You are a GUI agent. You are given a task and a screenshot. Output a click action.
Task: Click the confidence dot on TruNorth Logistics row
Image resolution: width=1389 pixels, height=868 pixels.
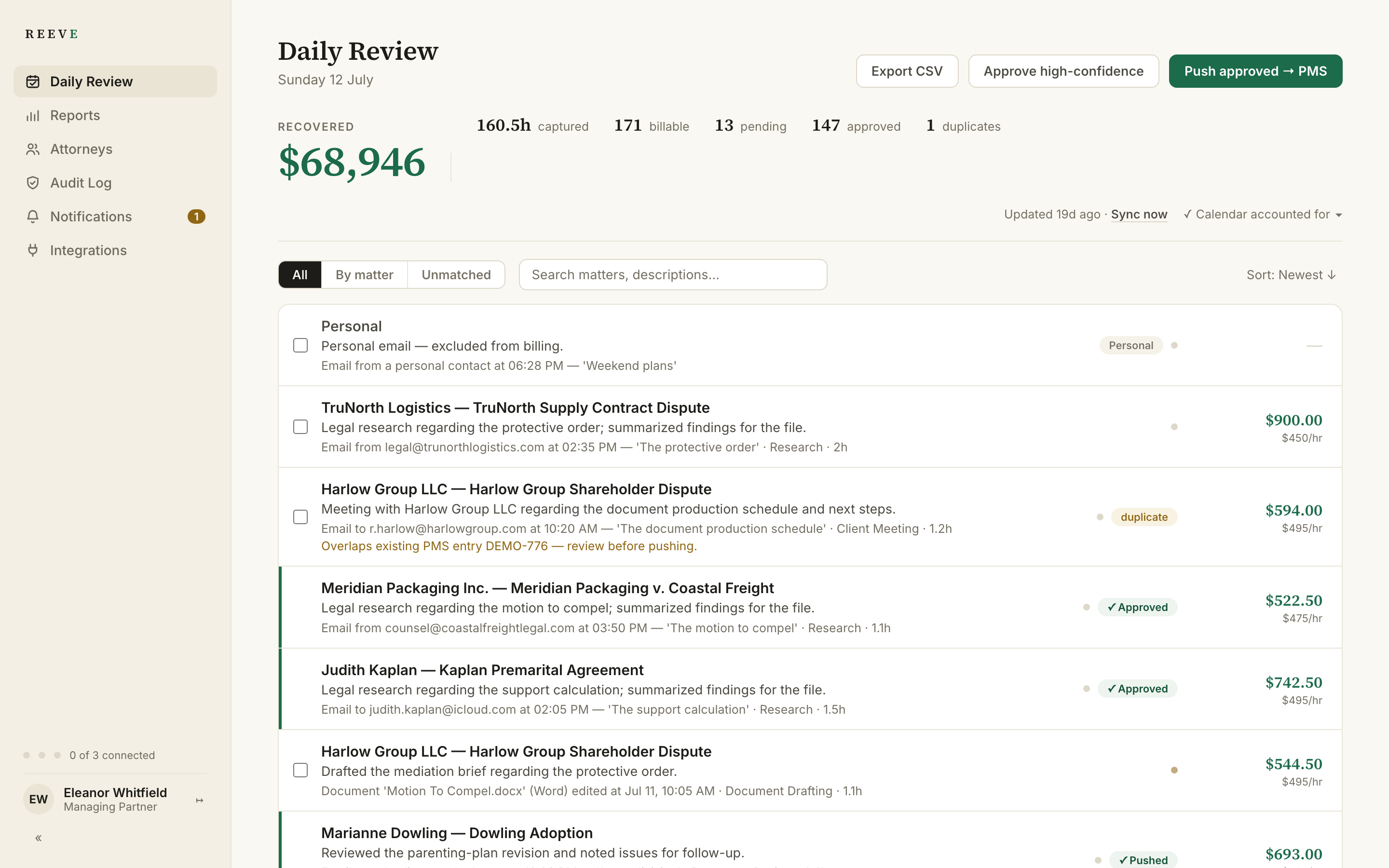click(x=1174, y=427)
